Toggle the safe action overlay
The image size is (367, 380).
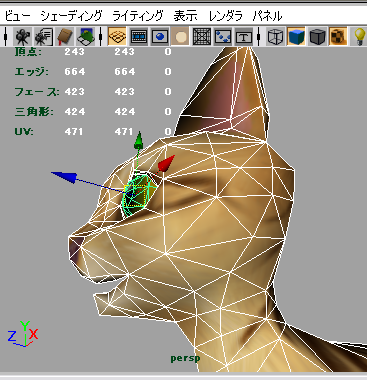coord(223,36)
